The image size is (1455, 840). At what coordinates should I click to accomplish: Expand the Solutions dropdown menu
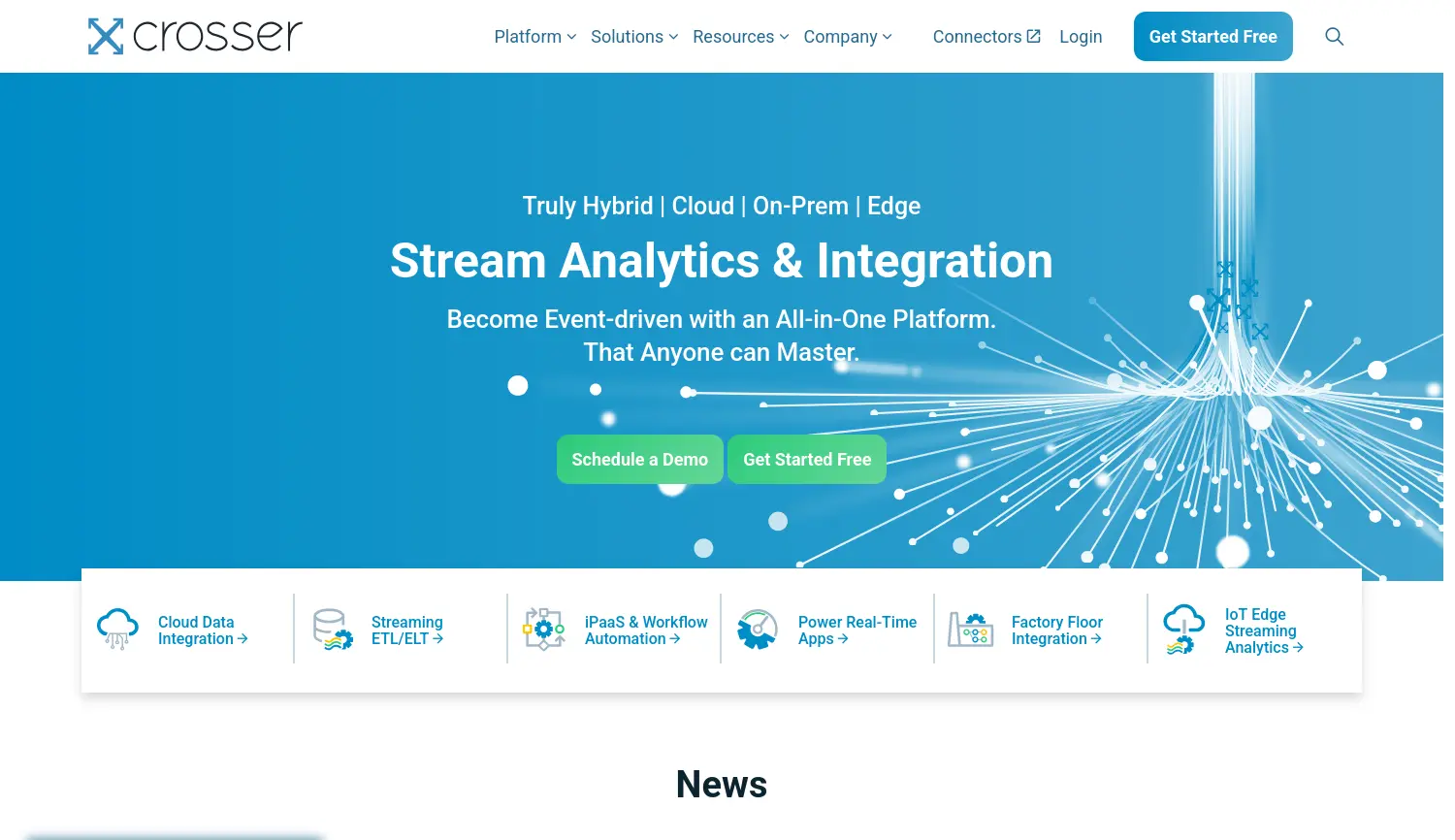(633, 37)
